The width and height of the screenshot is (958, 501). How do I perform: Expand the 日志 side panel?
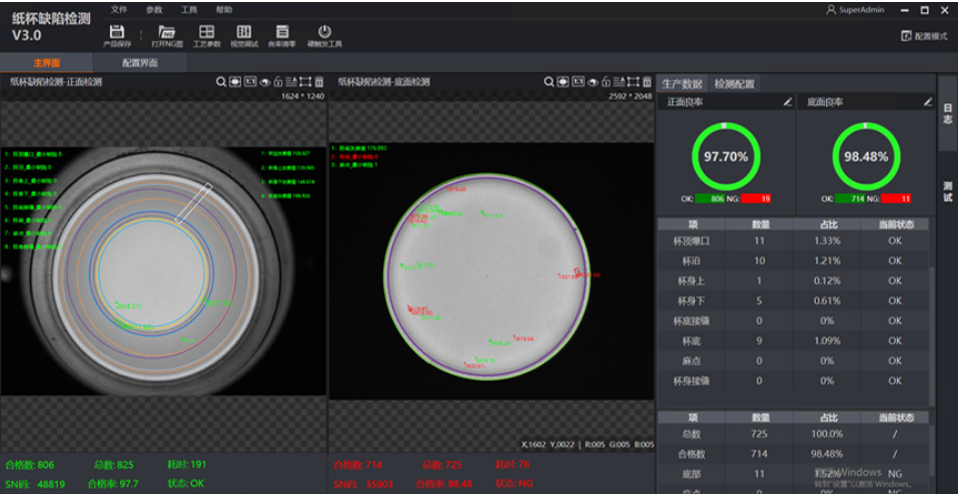click(x=947, y=113)
